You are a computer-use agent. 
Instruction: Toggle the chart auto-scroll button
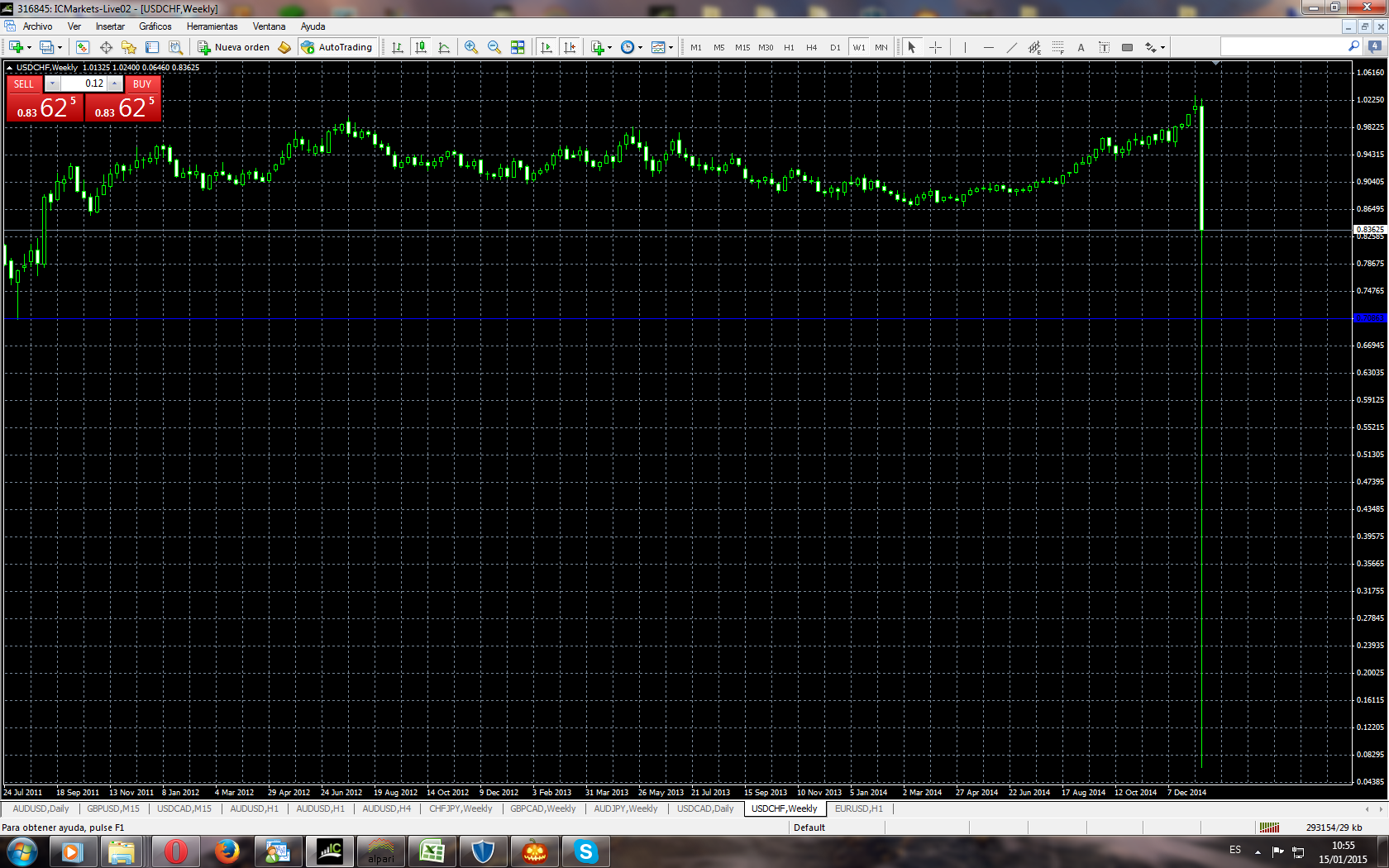547,47
